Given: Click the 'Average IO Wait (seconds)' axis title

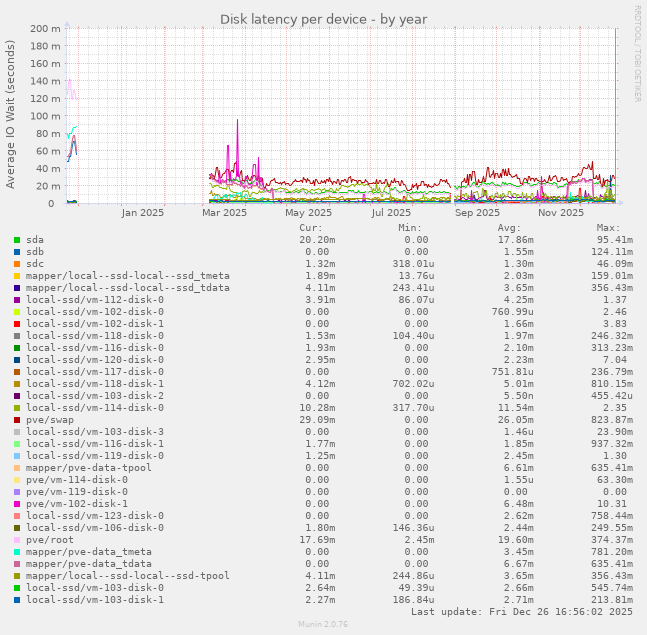Looking at the screenshot, I should click(x=10, y=114).
